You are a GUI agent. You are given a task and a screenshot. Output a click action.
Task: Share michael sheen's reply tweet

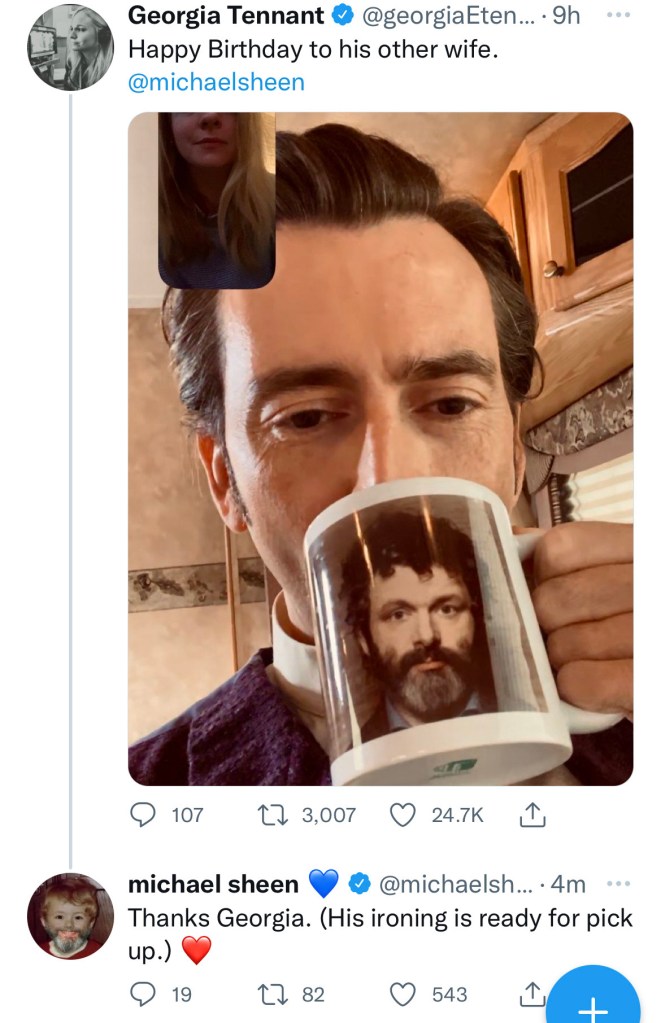[x=529, y=993]
